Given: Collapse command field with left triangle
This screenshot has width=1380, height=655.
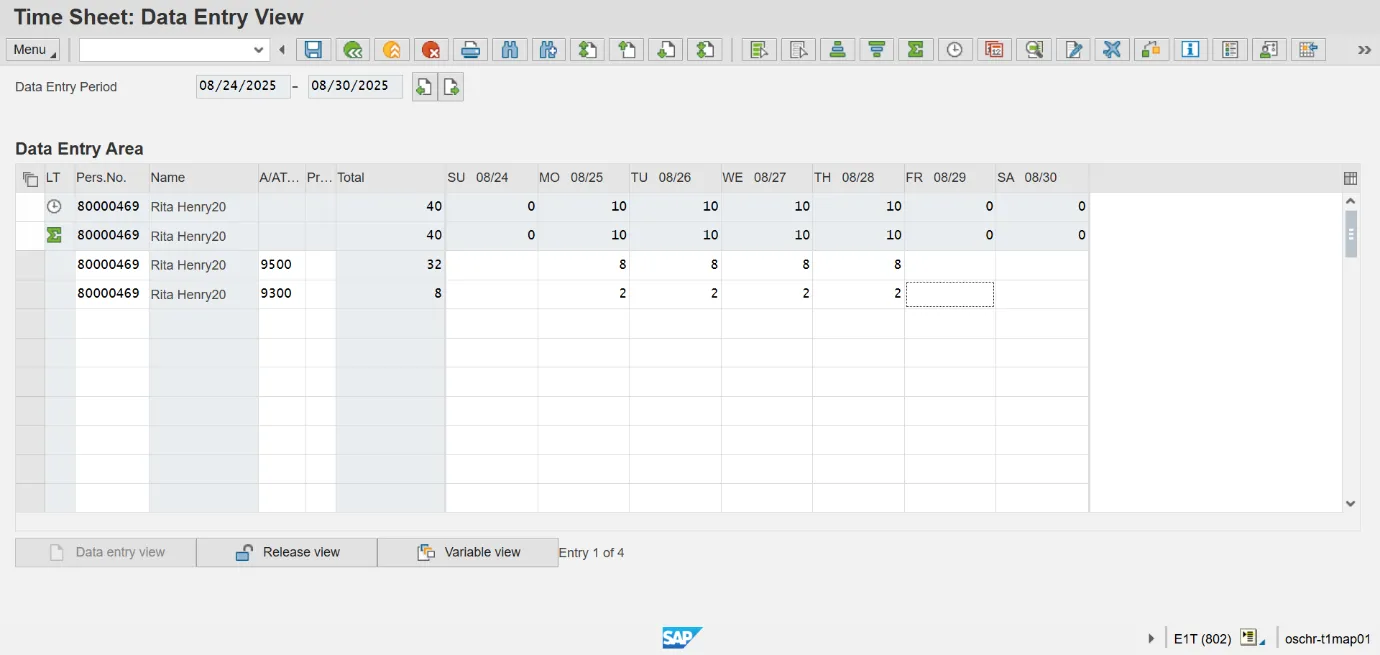Looking at the screenshot, I should tap(282, 49).
